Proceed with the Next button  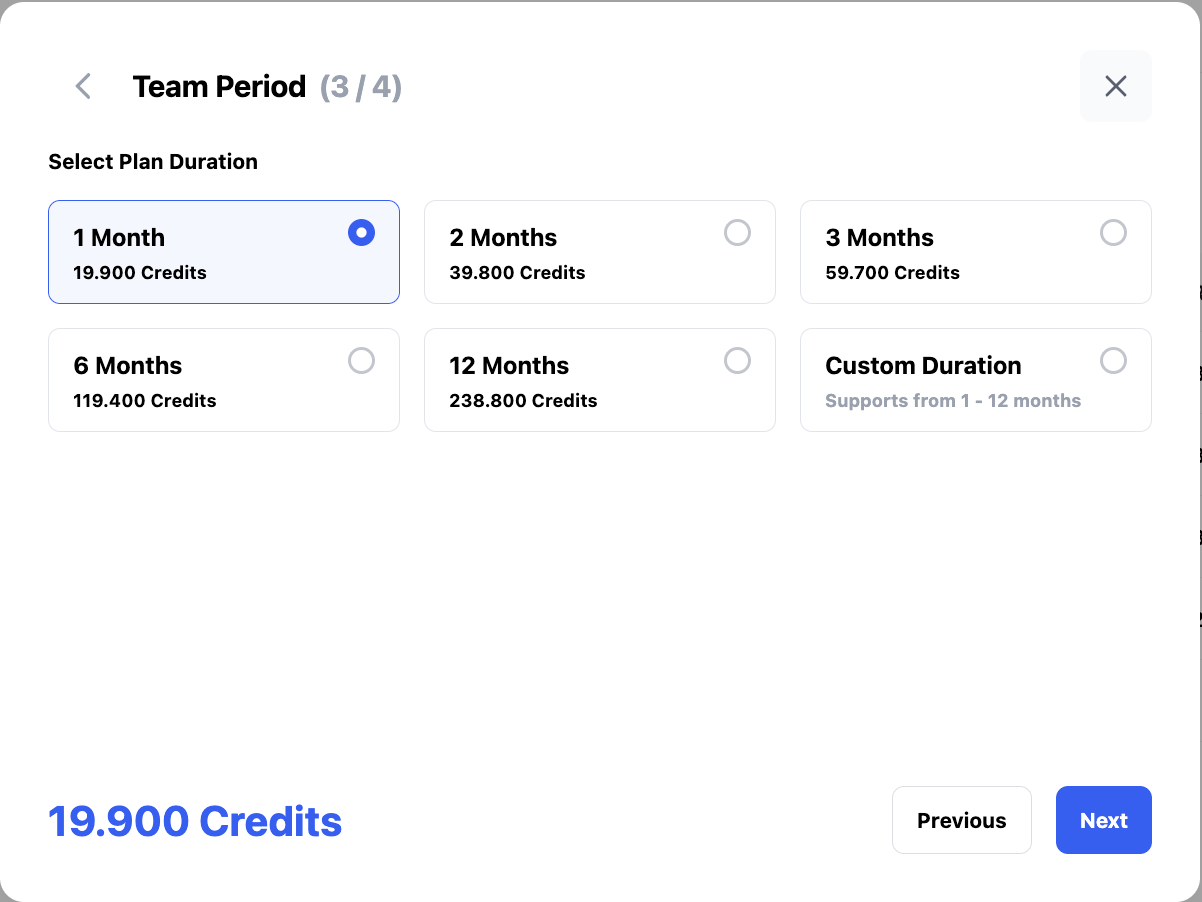pos(1103,820)
